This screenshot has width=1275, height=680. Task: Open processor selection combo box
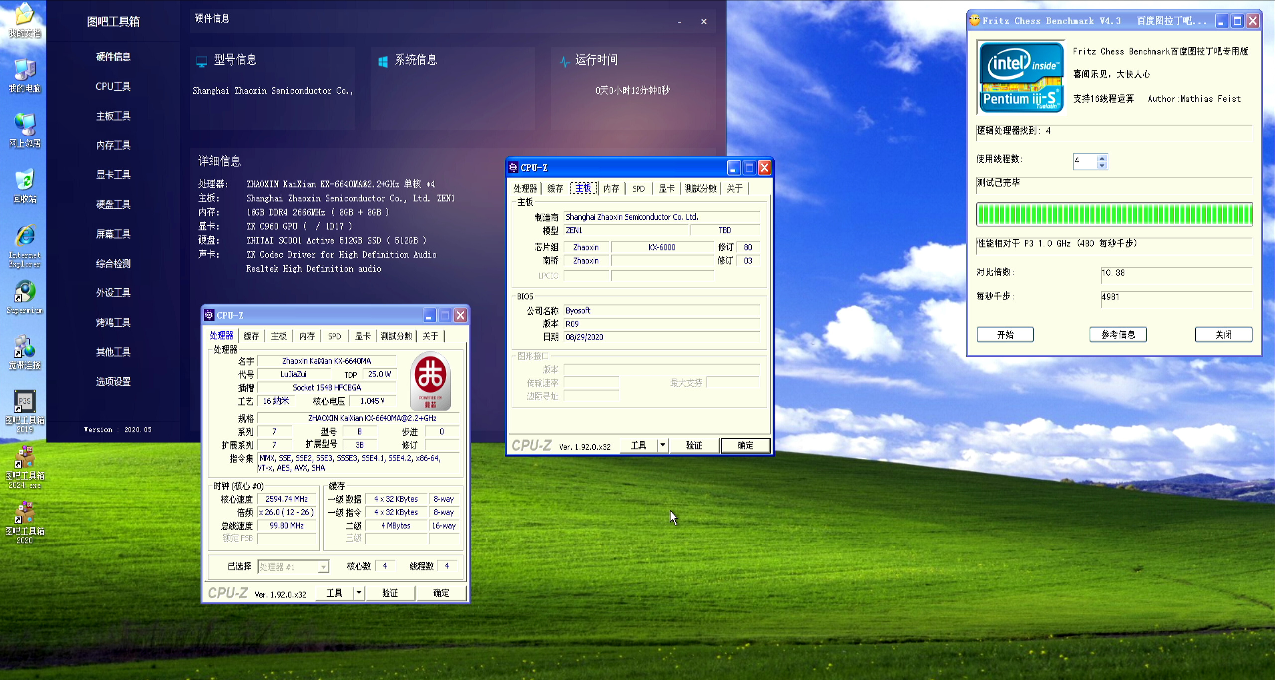tap(293, 567)
